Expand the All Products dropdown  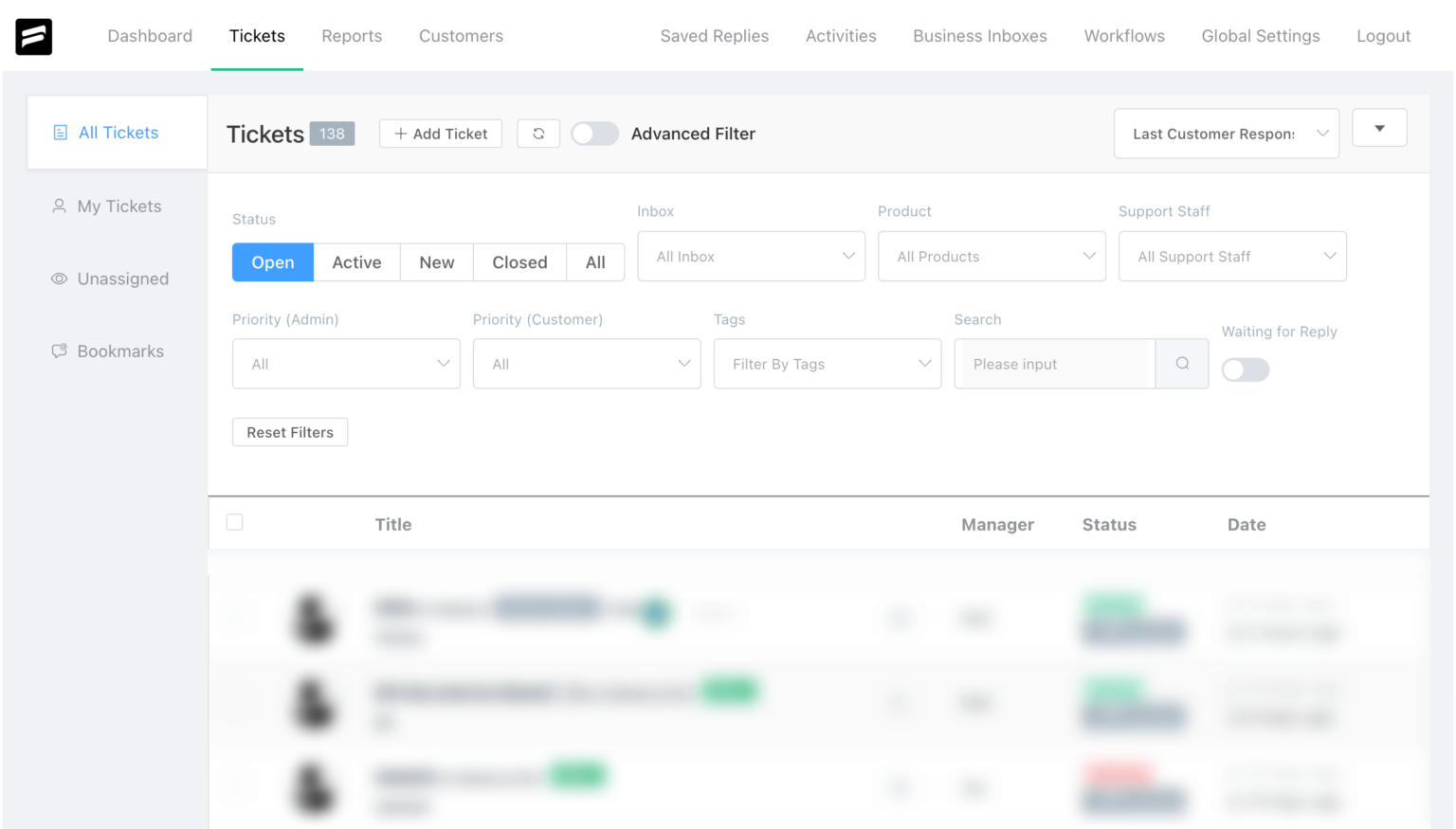point(992,256)
